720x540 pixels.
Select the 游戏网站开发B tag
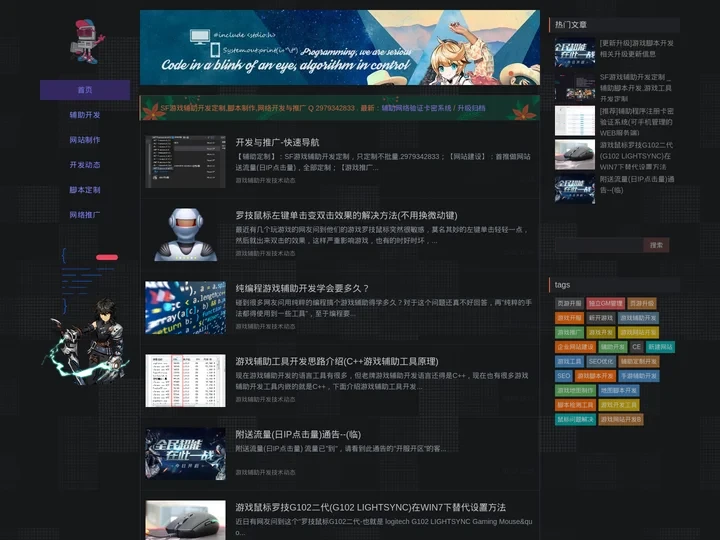[x=621, y=419]
